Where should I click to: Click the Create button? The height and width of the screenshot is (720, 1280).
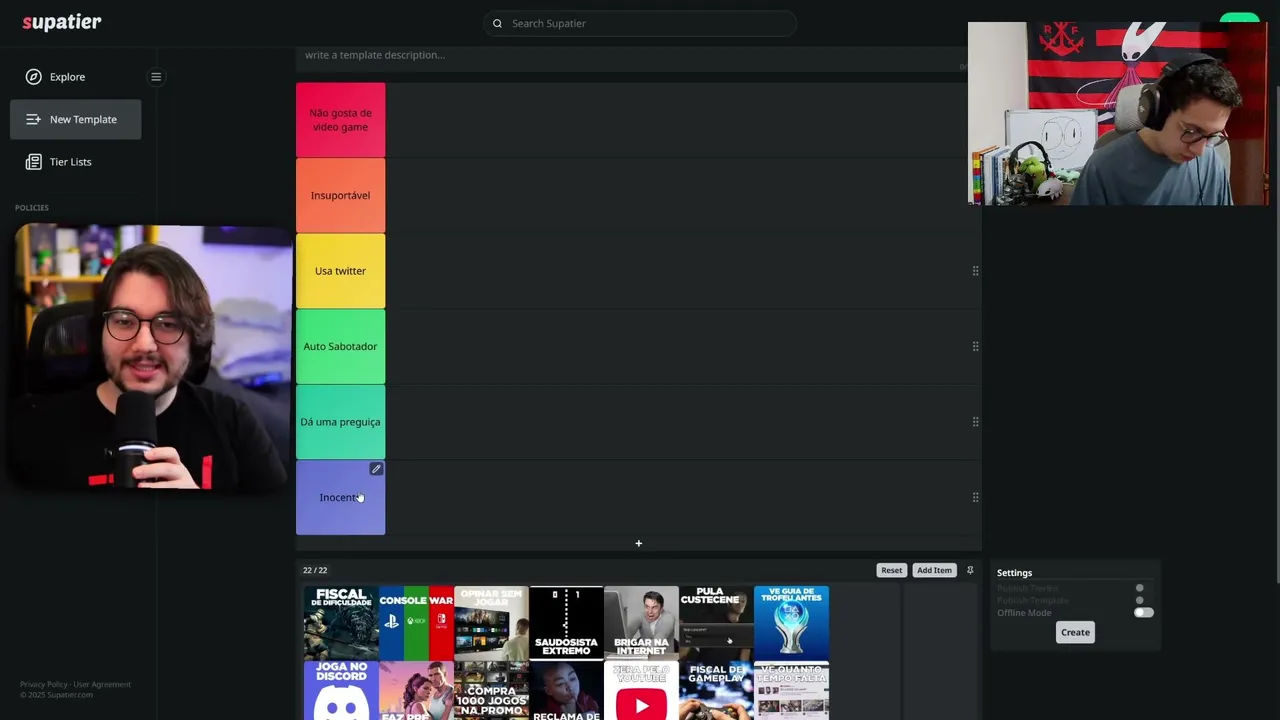[1075, 632]
